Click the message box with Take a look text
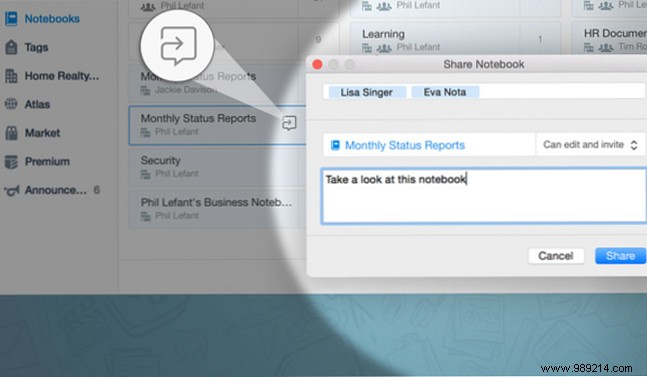 [x=484, y=196]
